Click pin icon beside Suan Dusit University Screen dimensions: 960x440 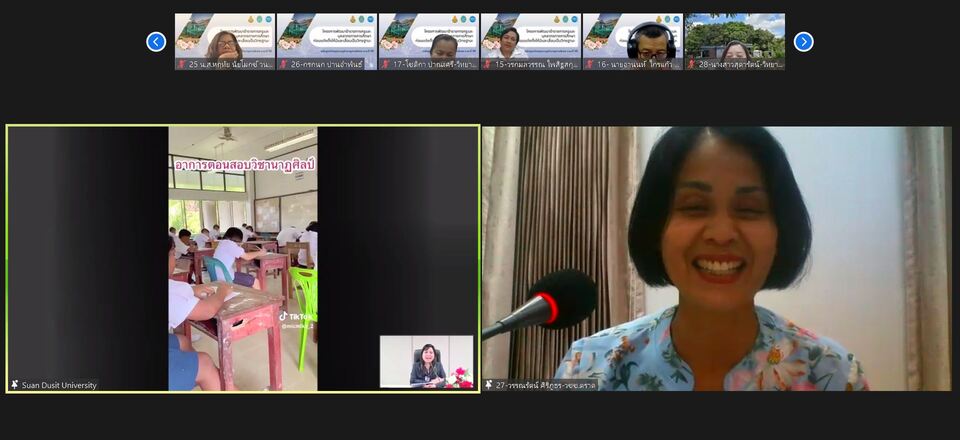tap(15, 385)
